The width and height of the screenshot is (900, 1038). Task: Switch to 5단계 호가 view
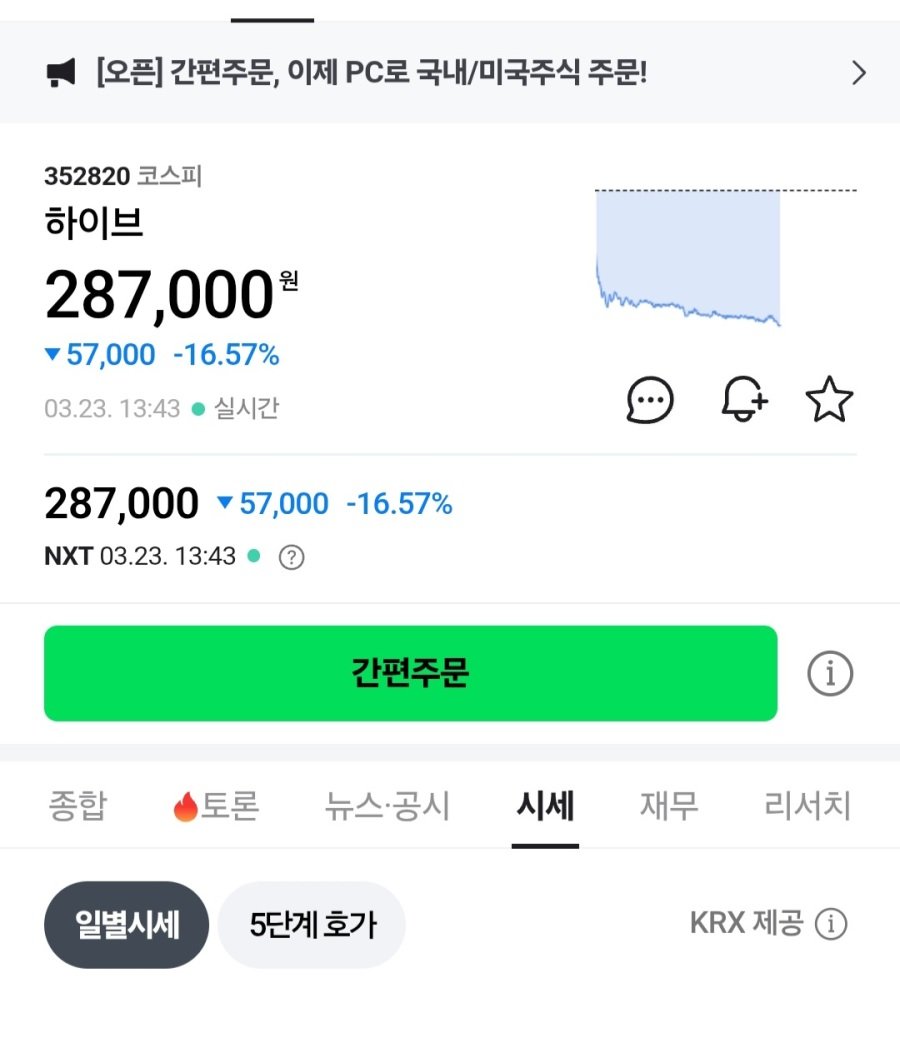312,925
